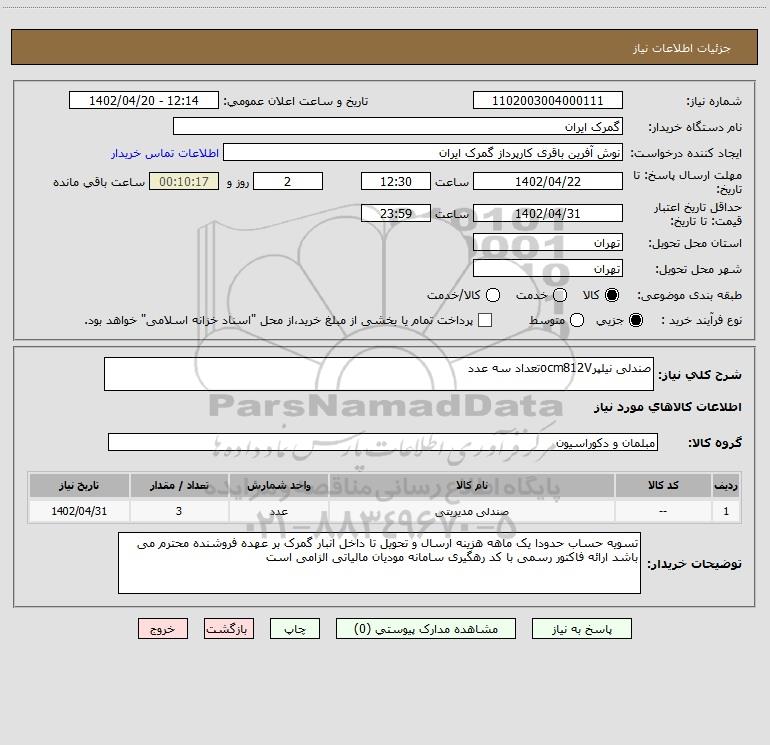The width and height of the screenshot is (770, 745).
Task: Click the response deadline date 1402/04/22
Action: pyautogui.click(x=548, y=181)
